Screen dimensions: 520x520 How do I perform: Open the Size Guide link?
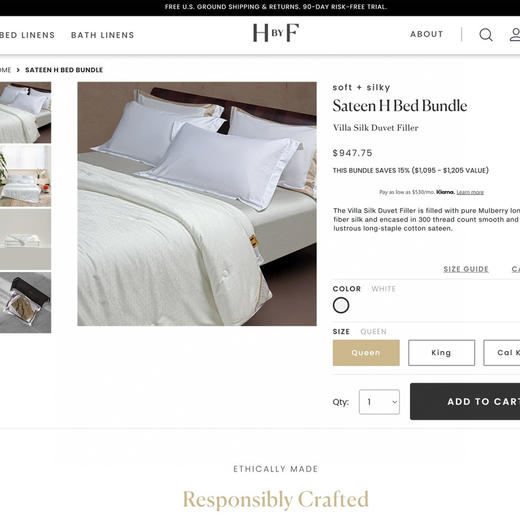466,269
